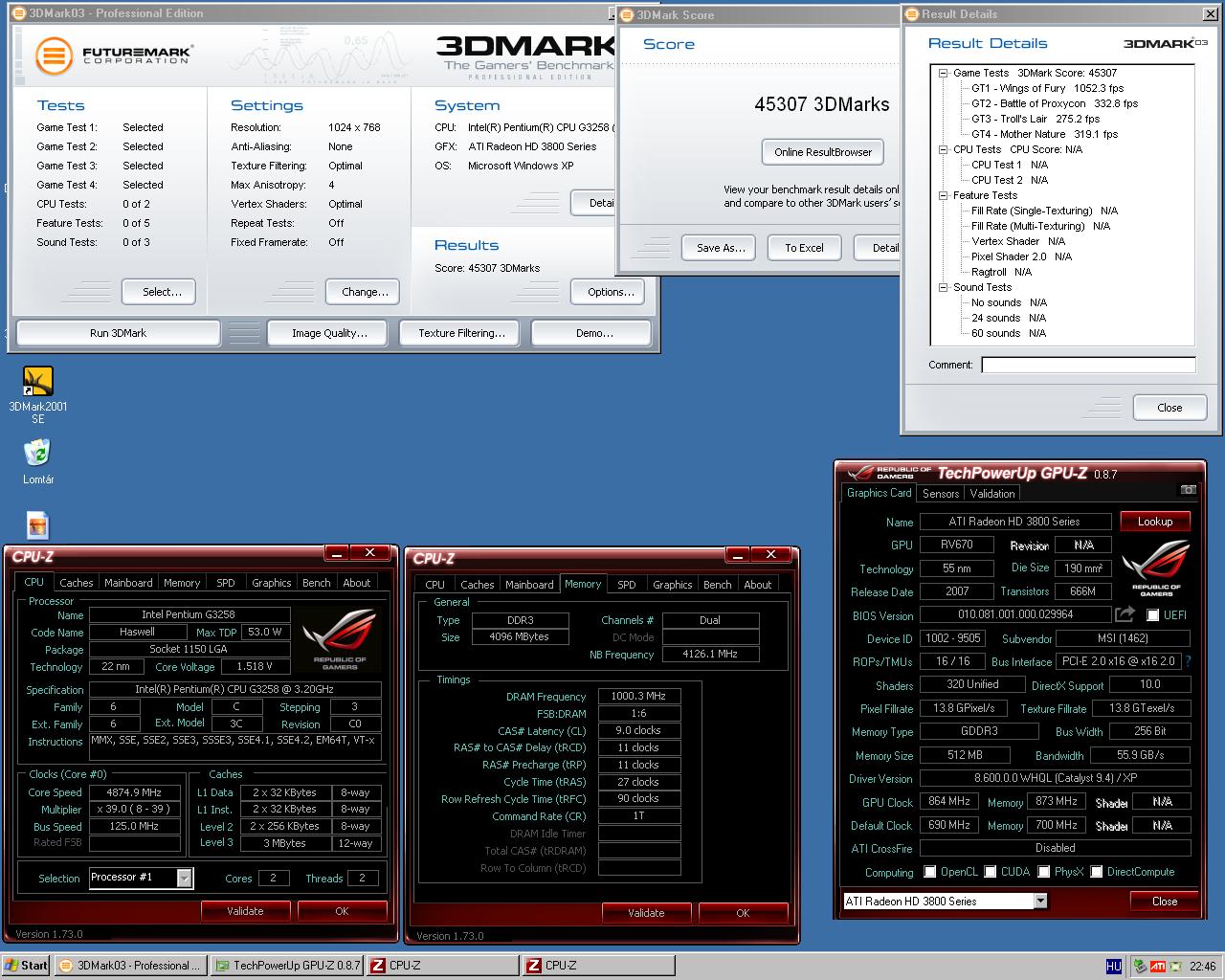This screenshot has height=980, width=1225.
Task: Select Pixel Shader 2.0 result row
Action: 1021,256
